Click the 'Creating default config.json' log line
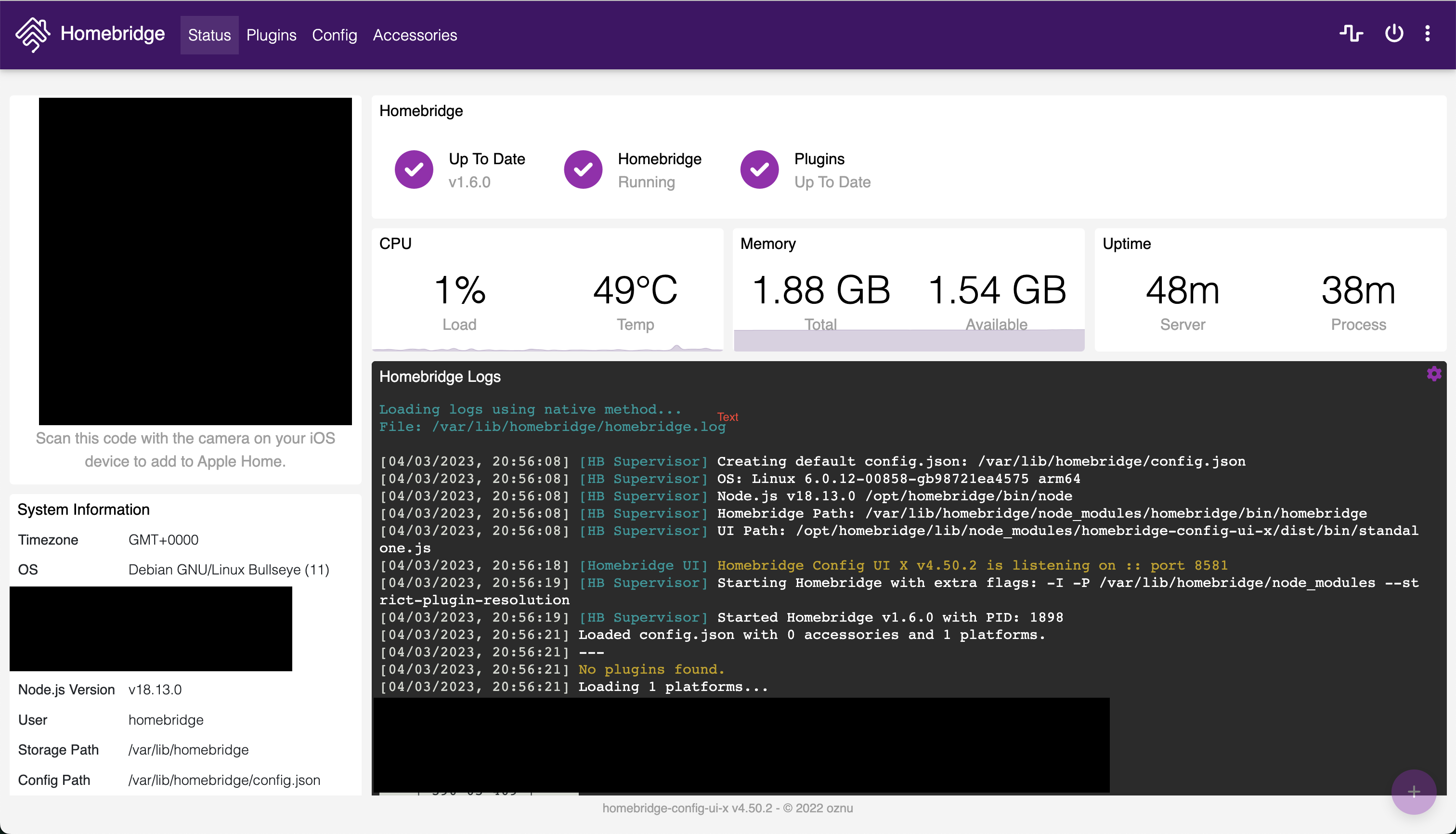The width and height of the screenshot is (1456, 834). tap(813, 461)
